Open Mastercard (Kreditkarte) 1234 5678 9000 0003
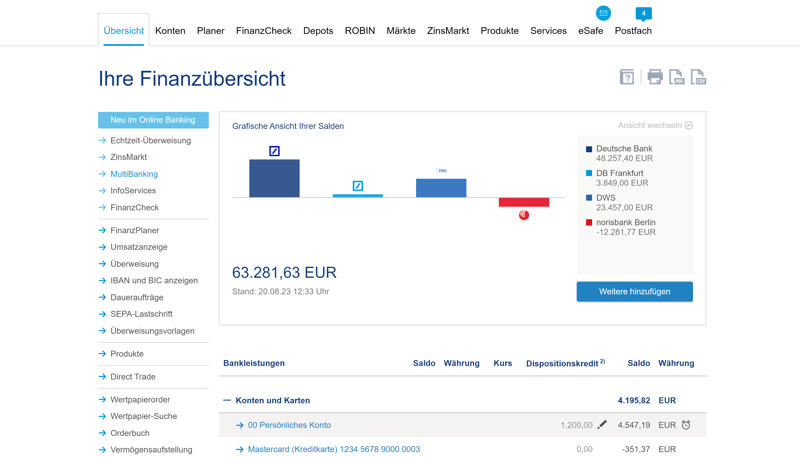 pyautogui.click(x=334, y=449)
